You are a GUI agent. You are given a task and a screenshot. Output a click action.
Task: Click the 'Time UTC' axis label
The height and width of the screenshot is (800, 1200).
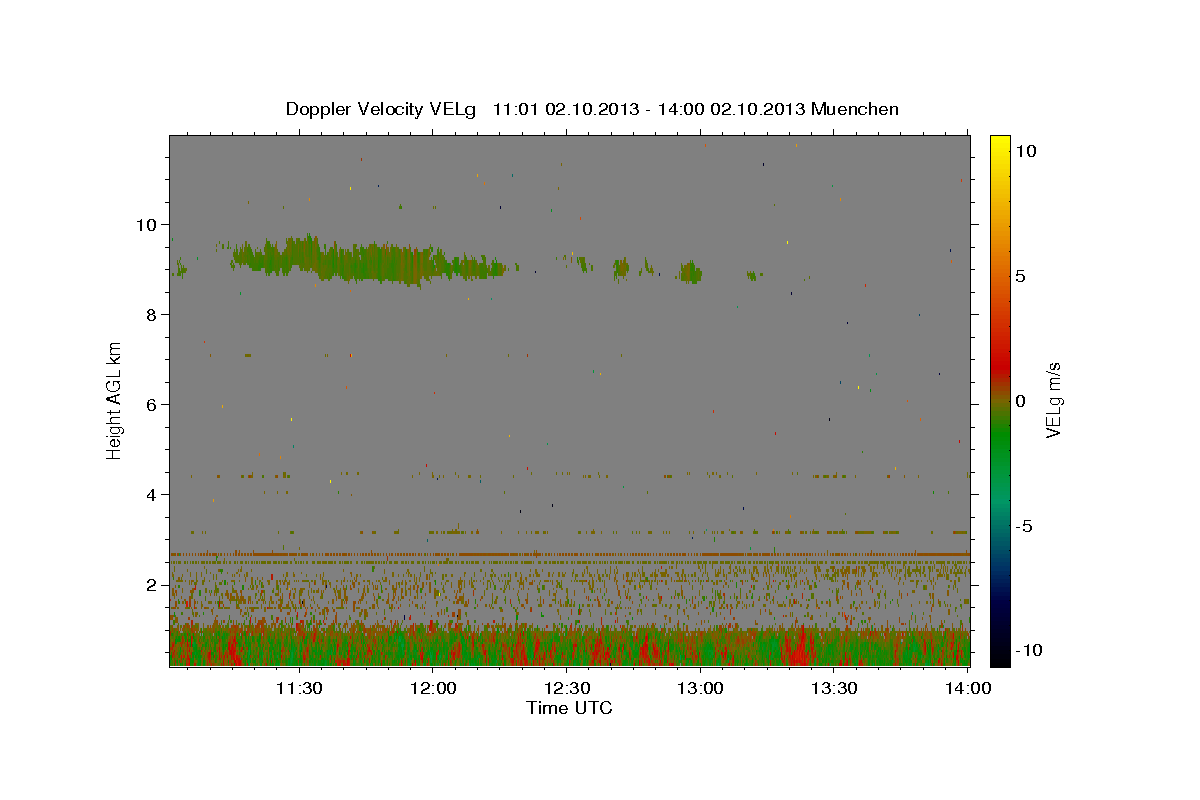569,708
